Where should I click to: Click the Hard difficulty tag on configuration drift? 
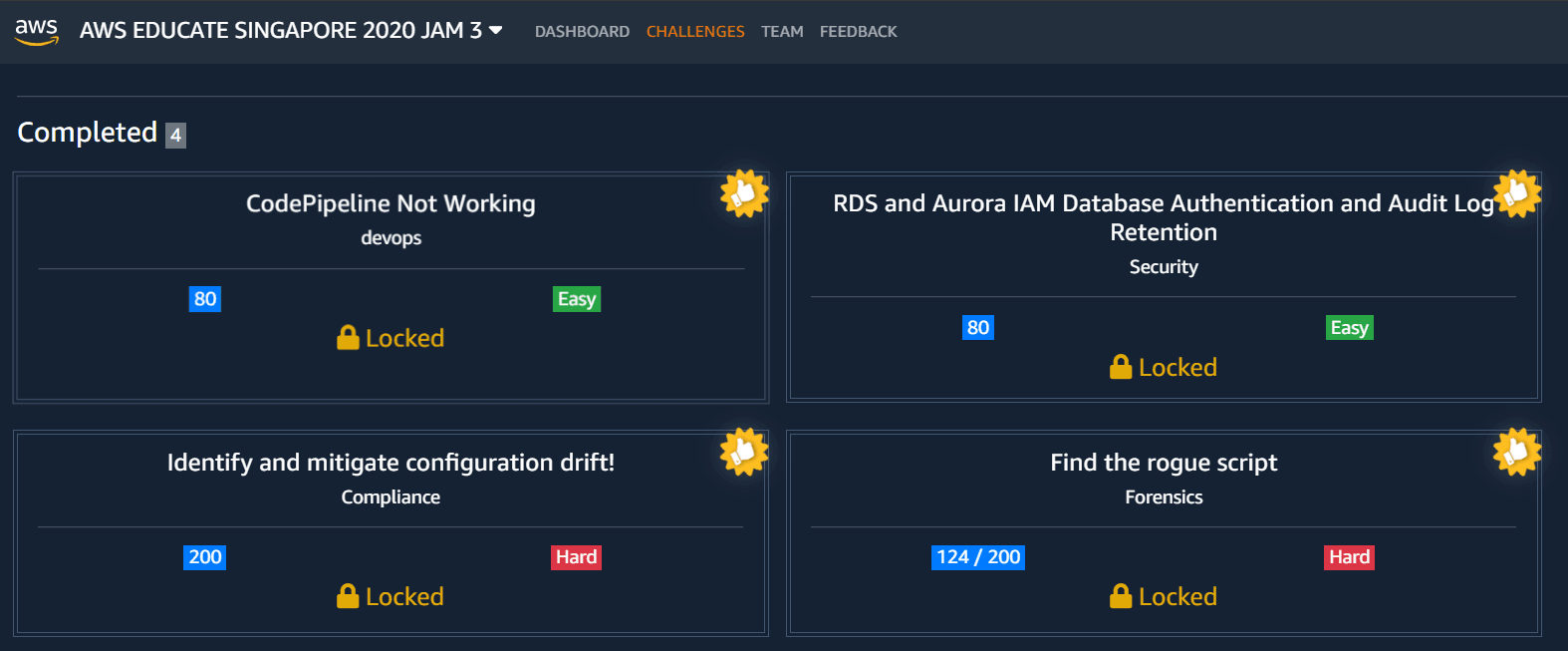pos(576,557)
